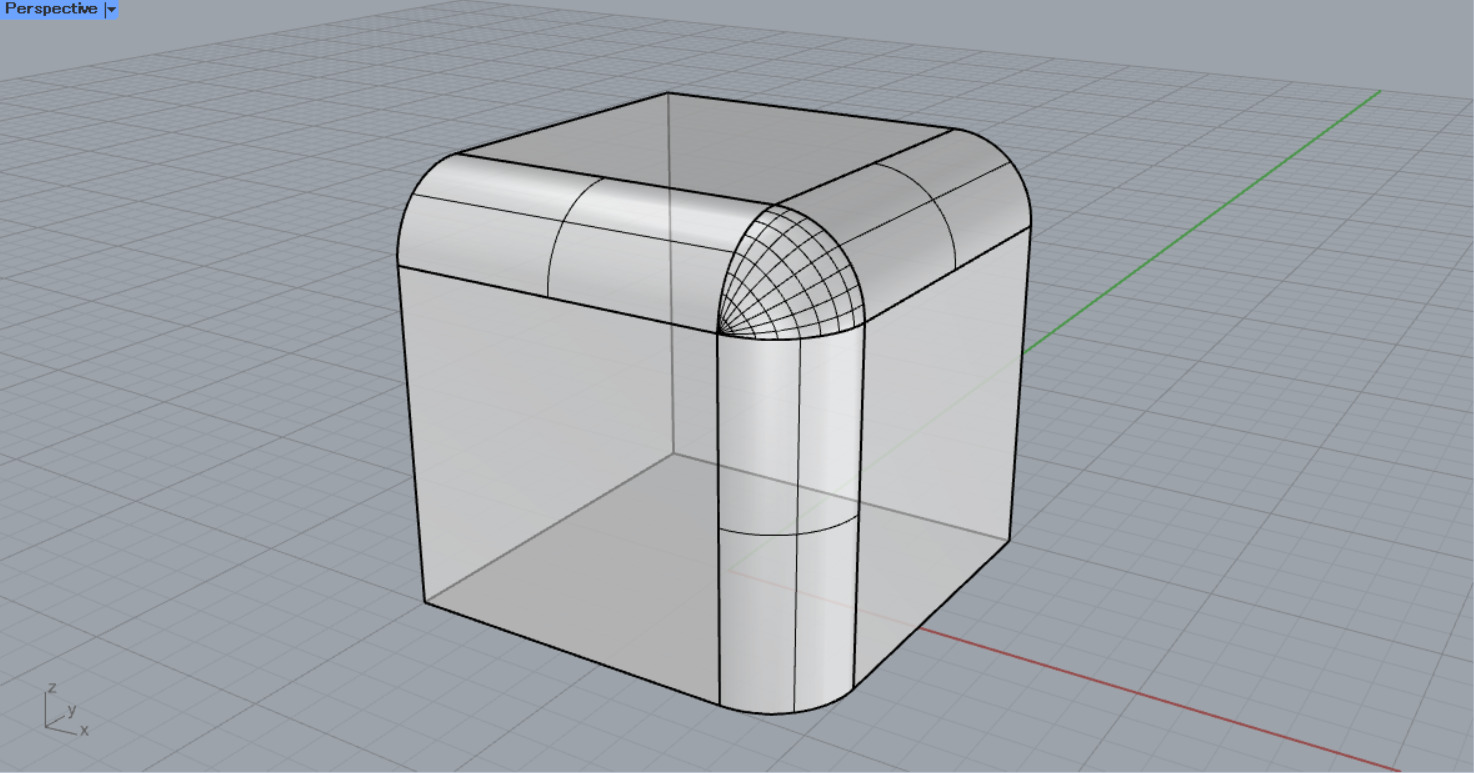1474x773 pixels.
Task: Click the Z label on the axis icon
Action: coord(51,688)
